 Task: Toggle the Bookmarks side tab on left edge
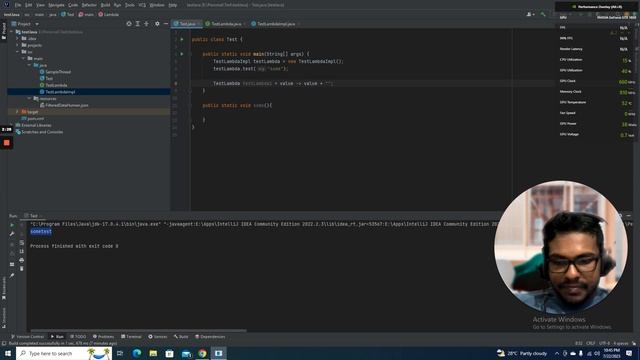tap(4, 288)
